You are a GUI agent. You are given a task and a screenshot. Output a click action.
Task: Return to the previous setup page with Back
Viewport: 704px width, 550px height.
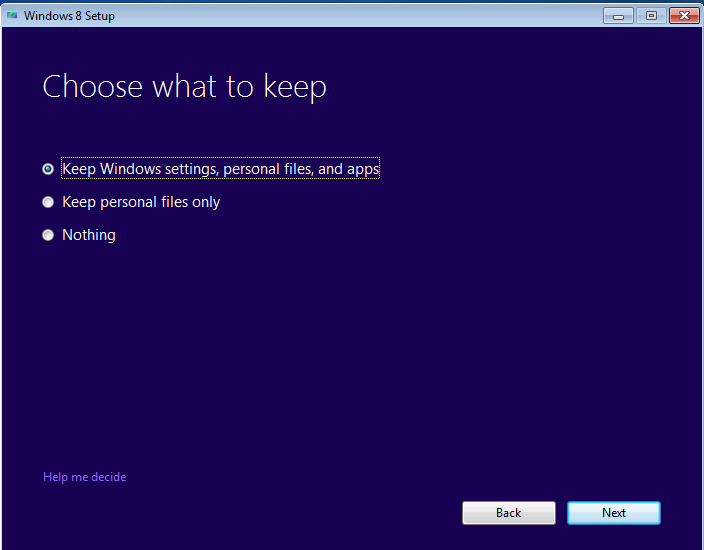click(x=508, y=513)
